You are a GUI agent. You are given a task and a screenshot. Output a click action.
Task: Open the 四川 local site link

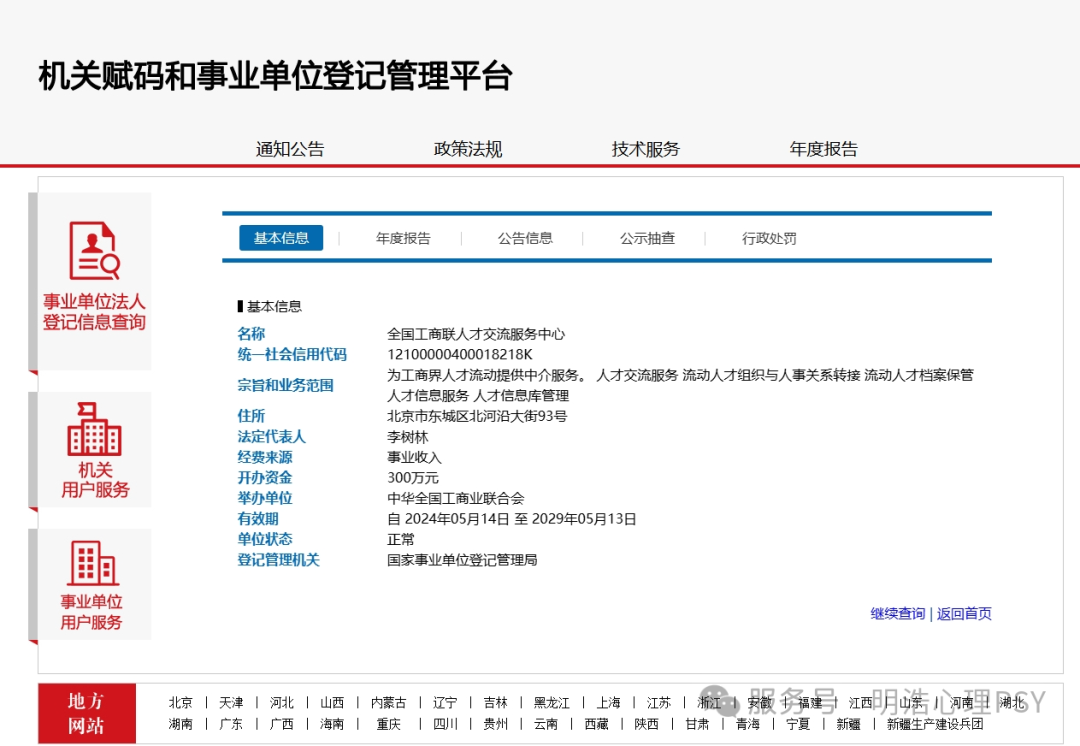click(445, 724)
